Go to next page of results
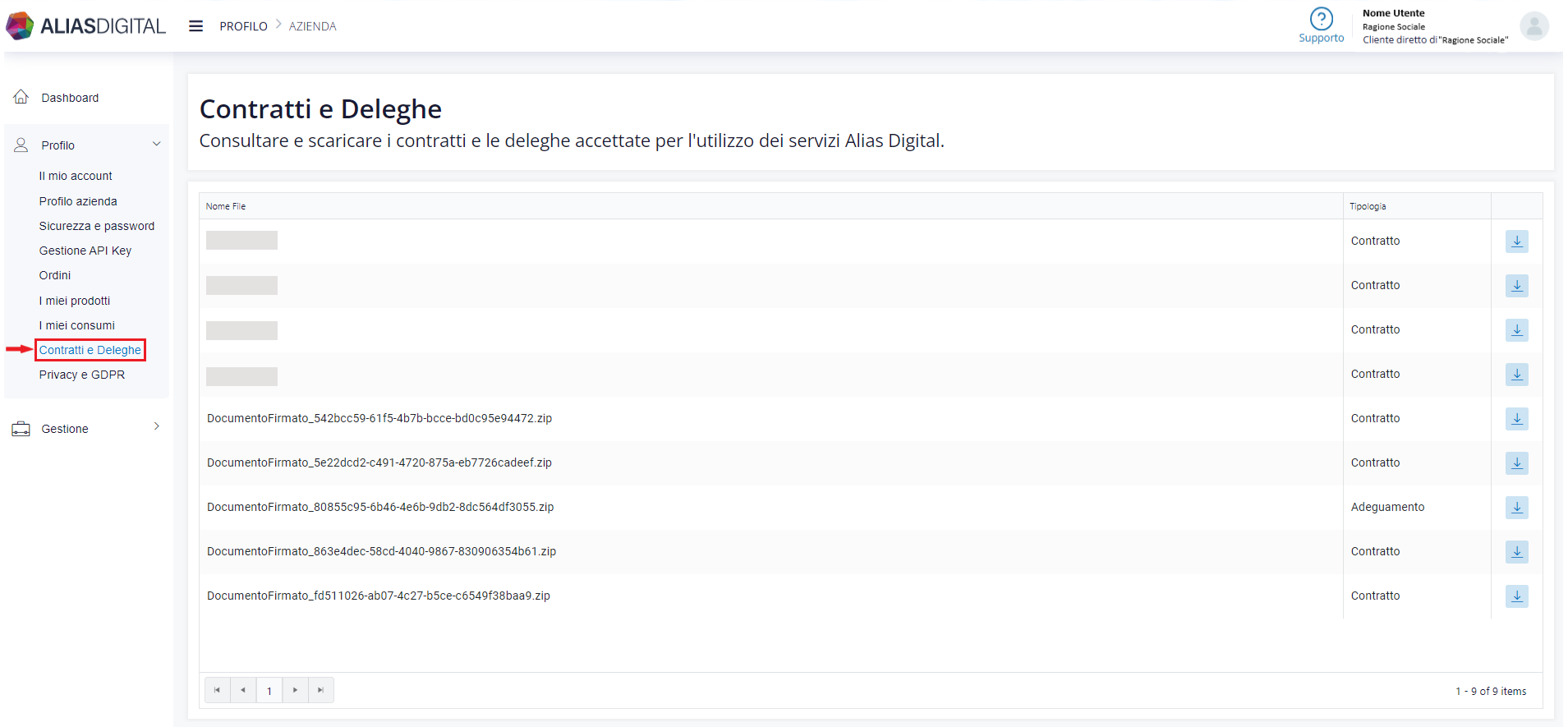Viewport: 1568px width, 727px height. click(296, 690)
